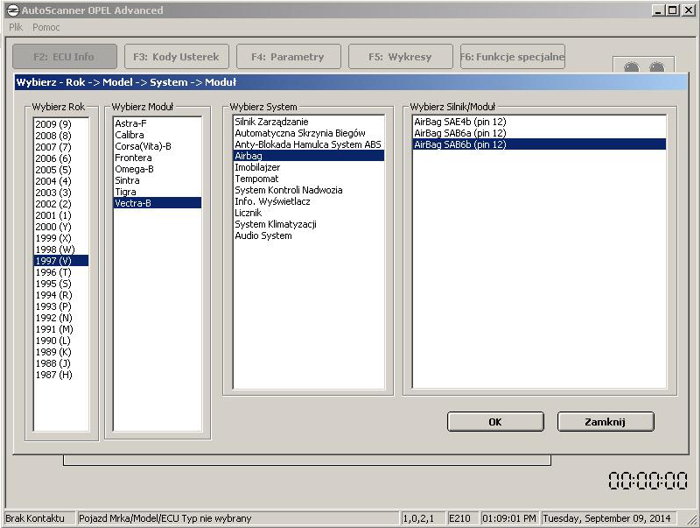Select Imobilajzer from system list
Viewport: 700px width, 528px height.
coord(256,168)
